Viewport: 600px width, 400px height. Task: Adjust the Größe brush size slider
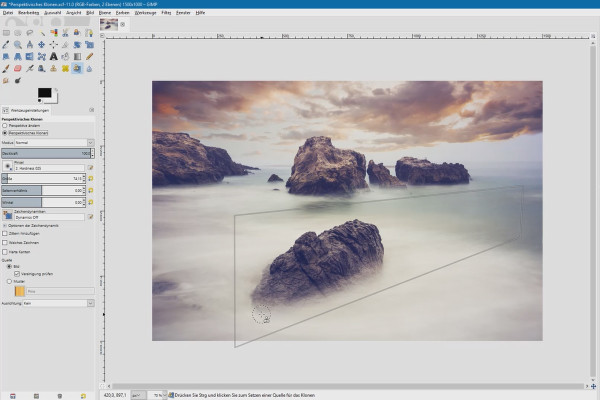click(42, 178)
